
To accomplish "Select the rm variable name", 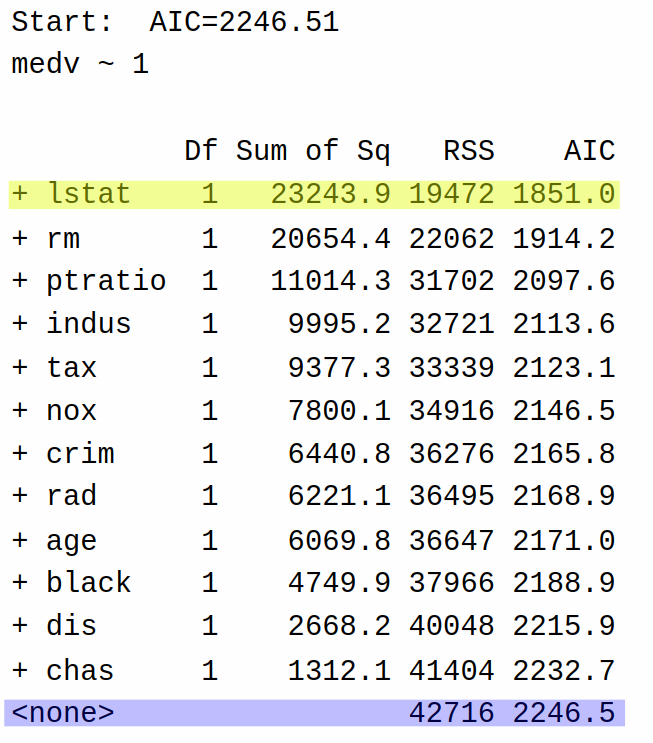I will pos(63,238).
